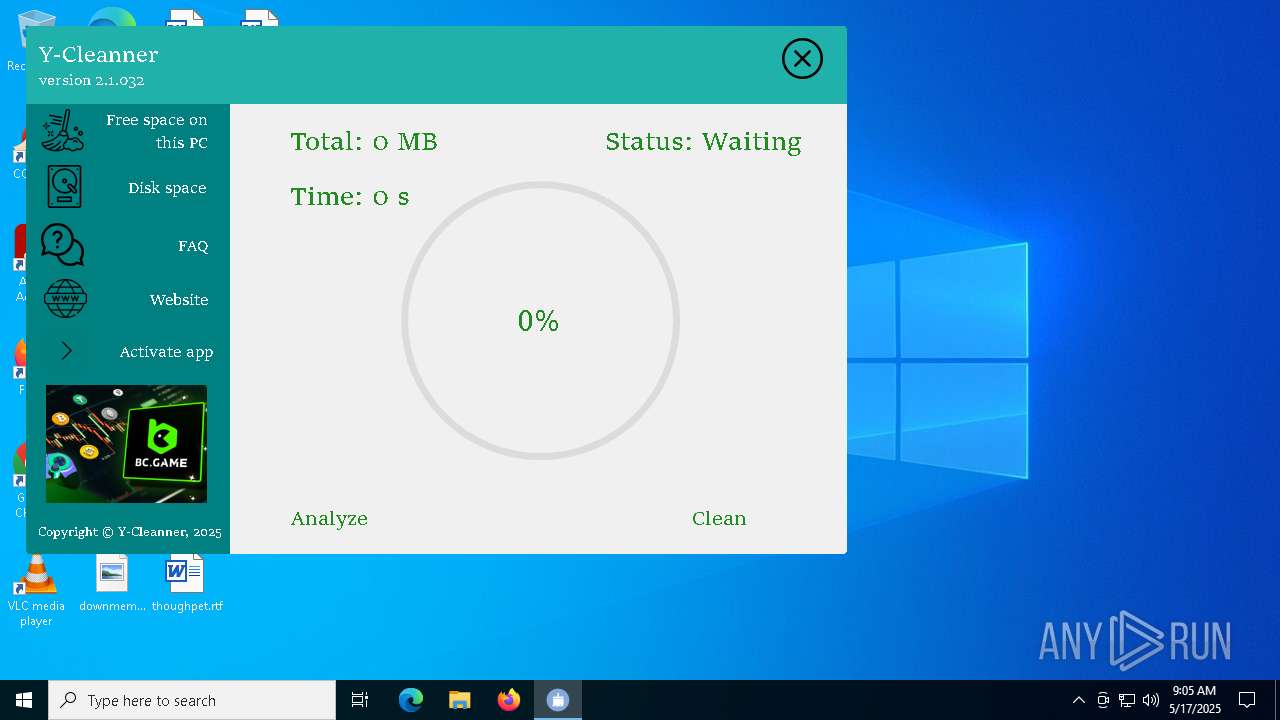The height and width of the screenshot is (720, 1280).
Task: Click the WWW globe icon
Action: [66, 299]
